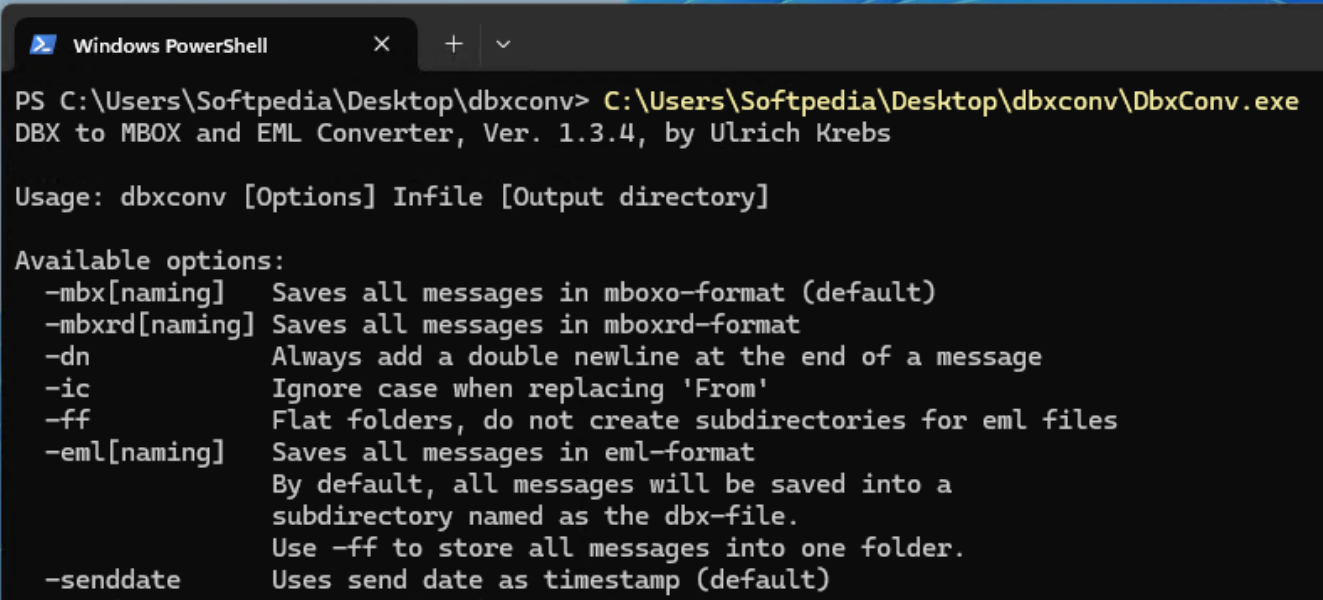Click the tab dropdown chevron arrow
Viewport: 1323px width, 600px height.
point(504,44)
